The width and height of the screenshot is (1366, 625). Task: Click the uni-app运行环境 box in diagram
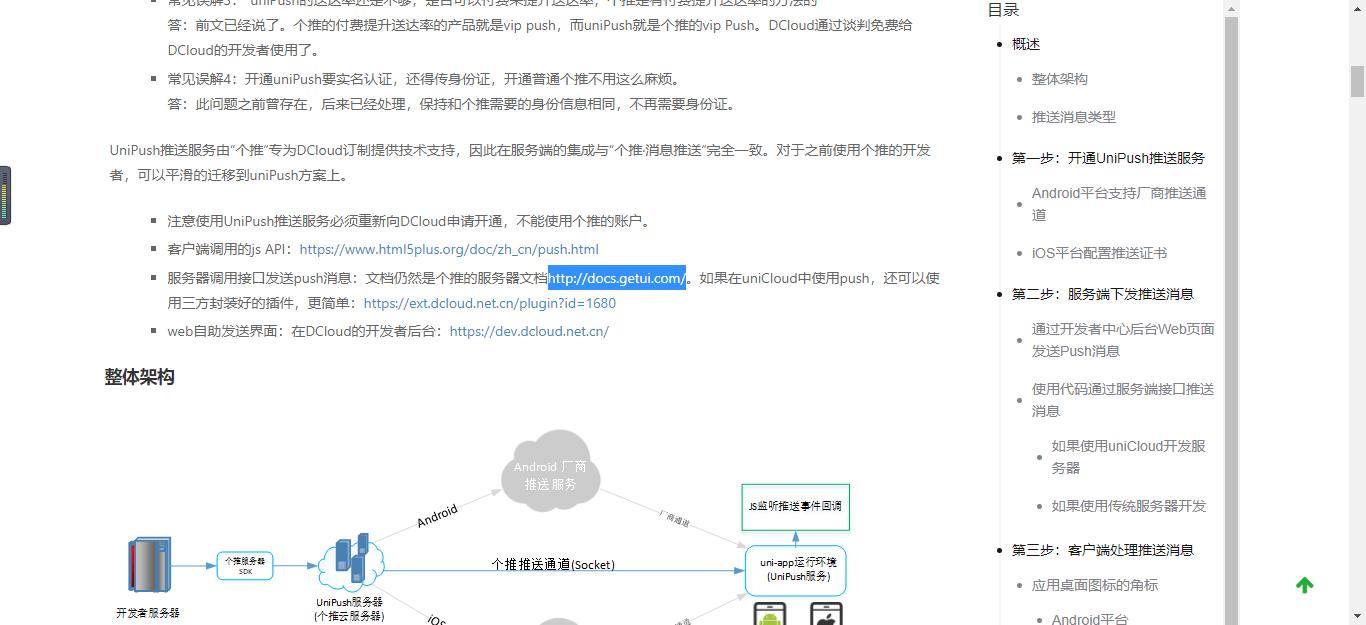tap(796, 570)
